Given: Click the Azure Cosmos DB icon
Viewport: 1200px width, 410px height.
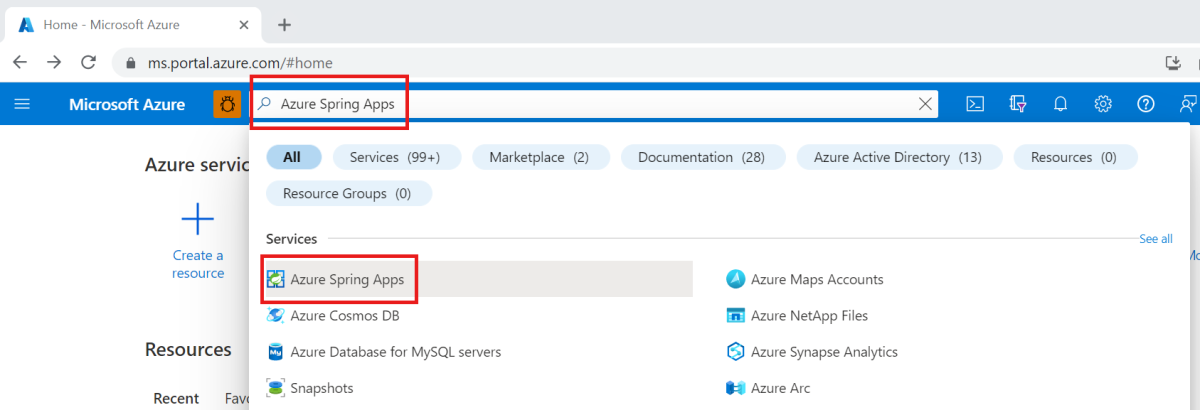Looking at the screenshot, I should [x=275, y=315].
